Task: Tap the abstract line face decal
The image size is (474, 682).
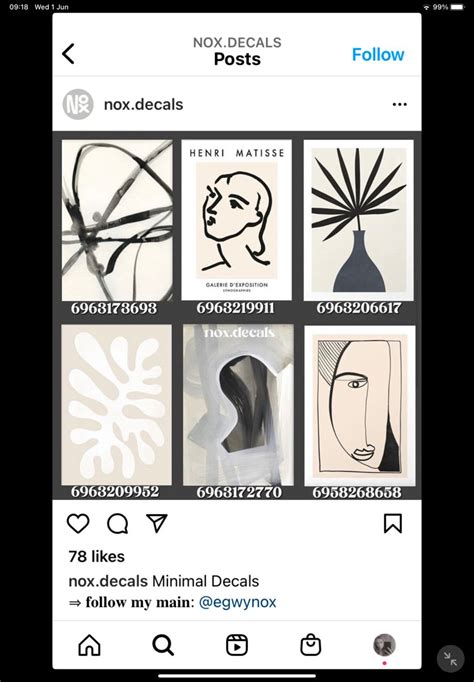Action: coord(360,405)
